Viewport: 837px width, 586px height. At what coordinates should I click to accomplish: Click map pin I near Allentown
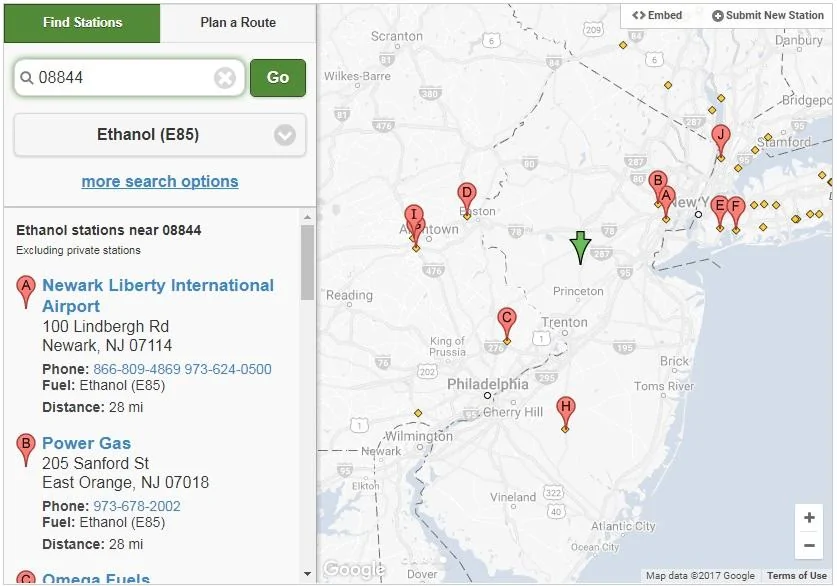coord(413,214)
